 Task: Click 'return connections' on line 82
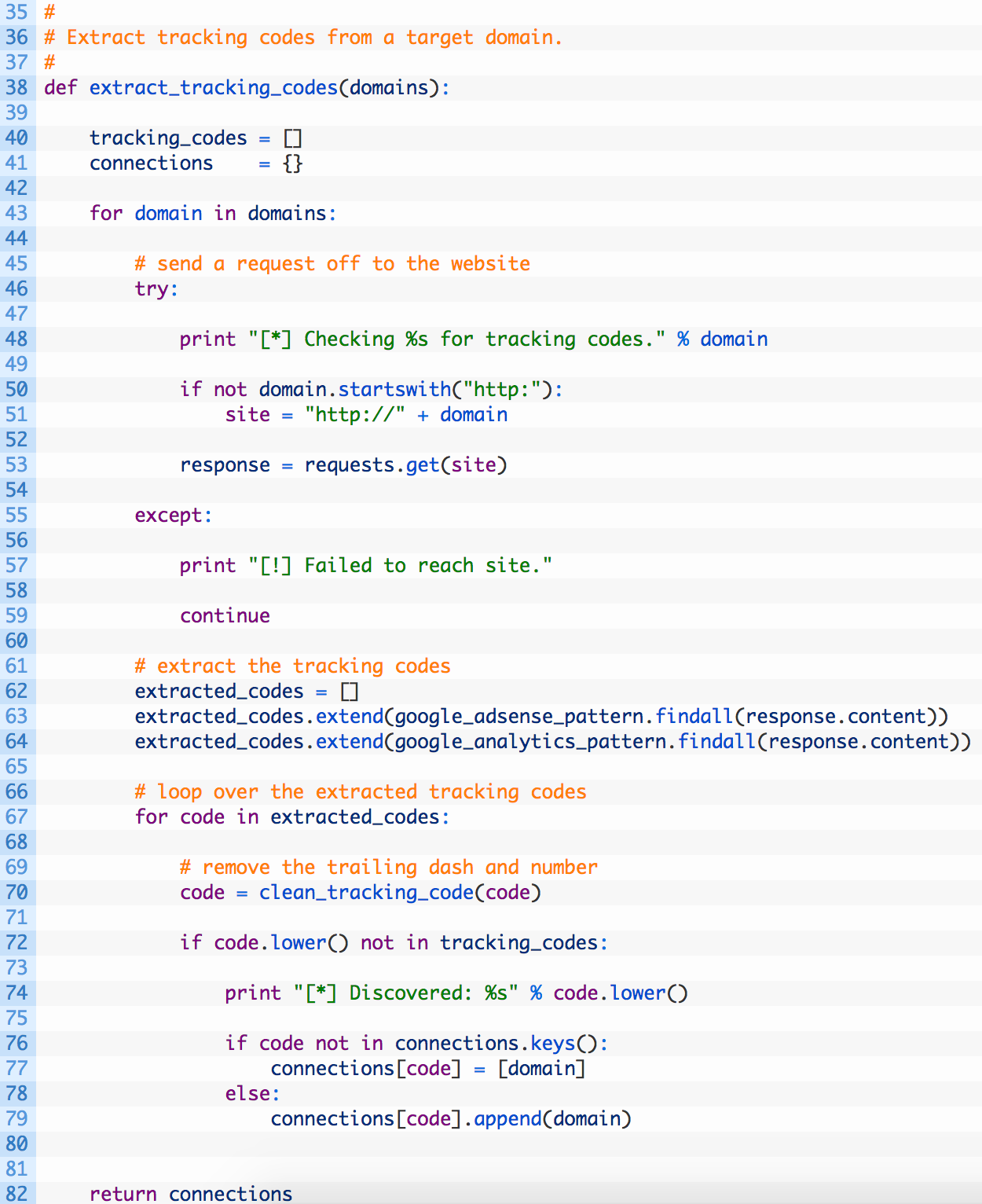point(191,1194)
